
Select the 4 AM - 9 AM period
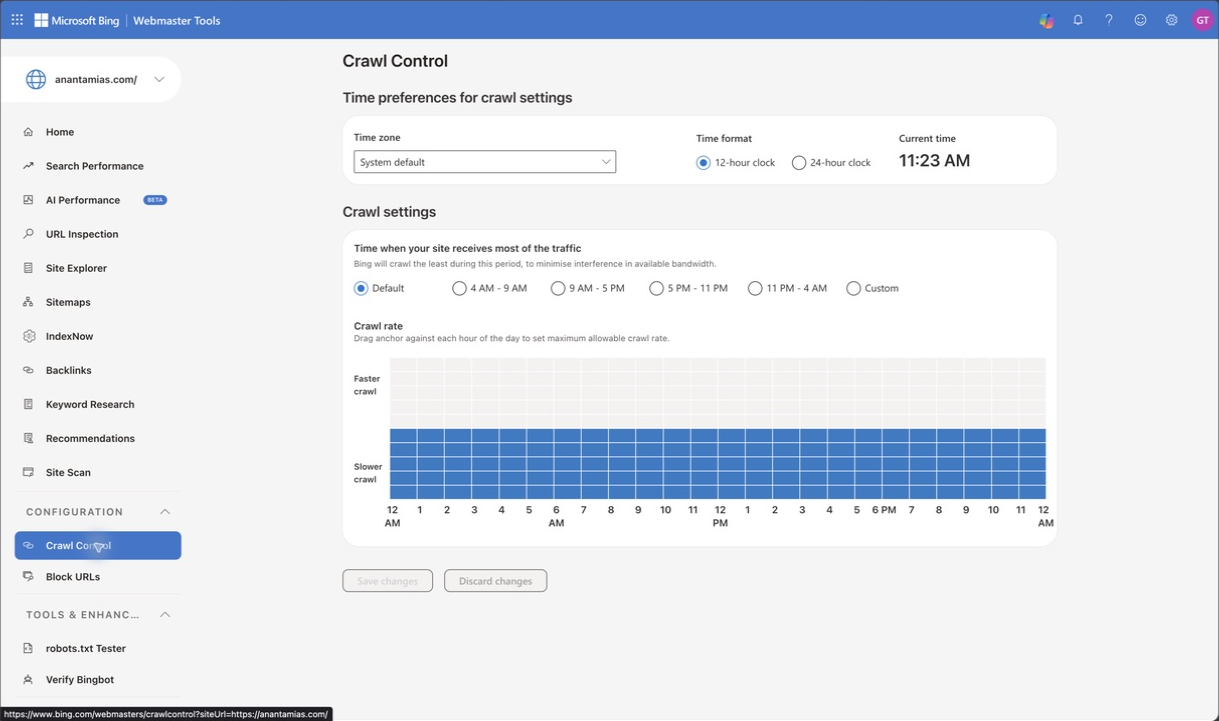459,288
